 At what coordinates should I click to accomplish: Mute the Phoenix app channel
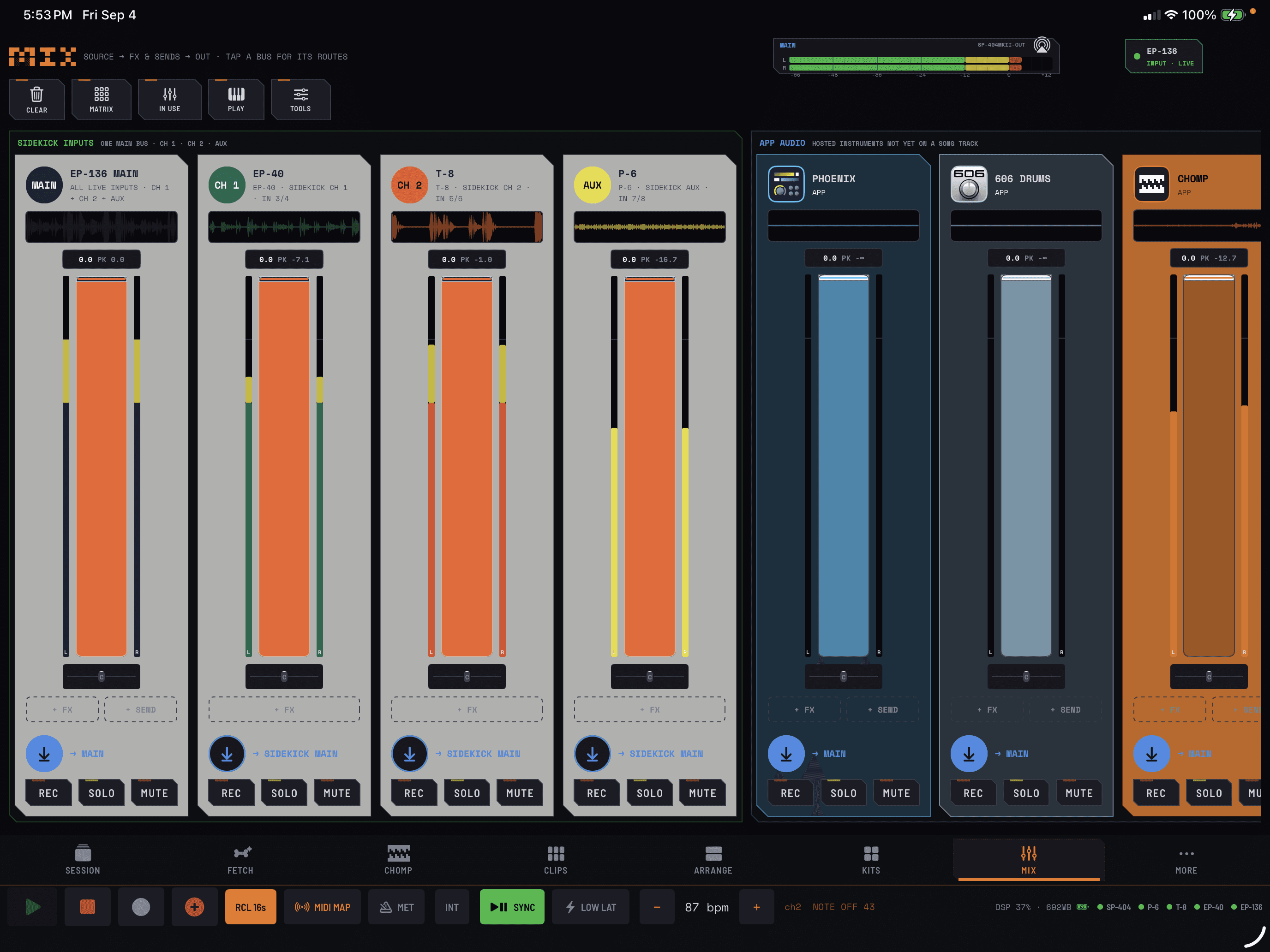tap(896, 792)
